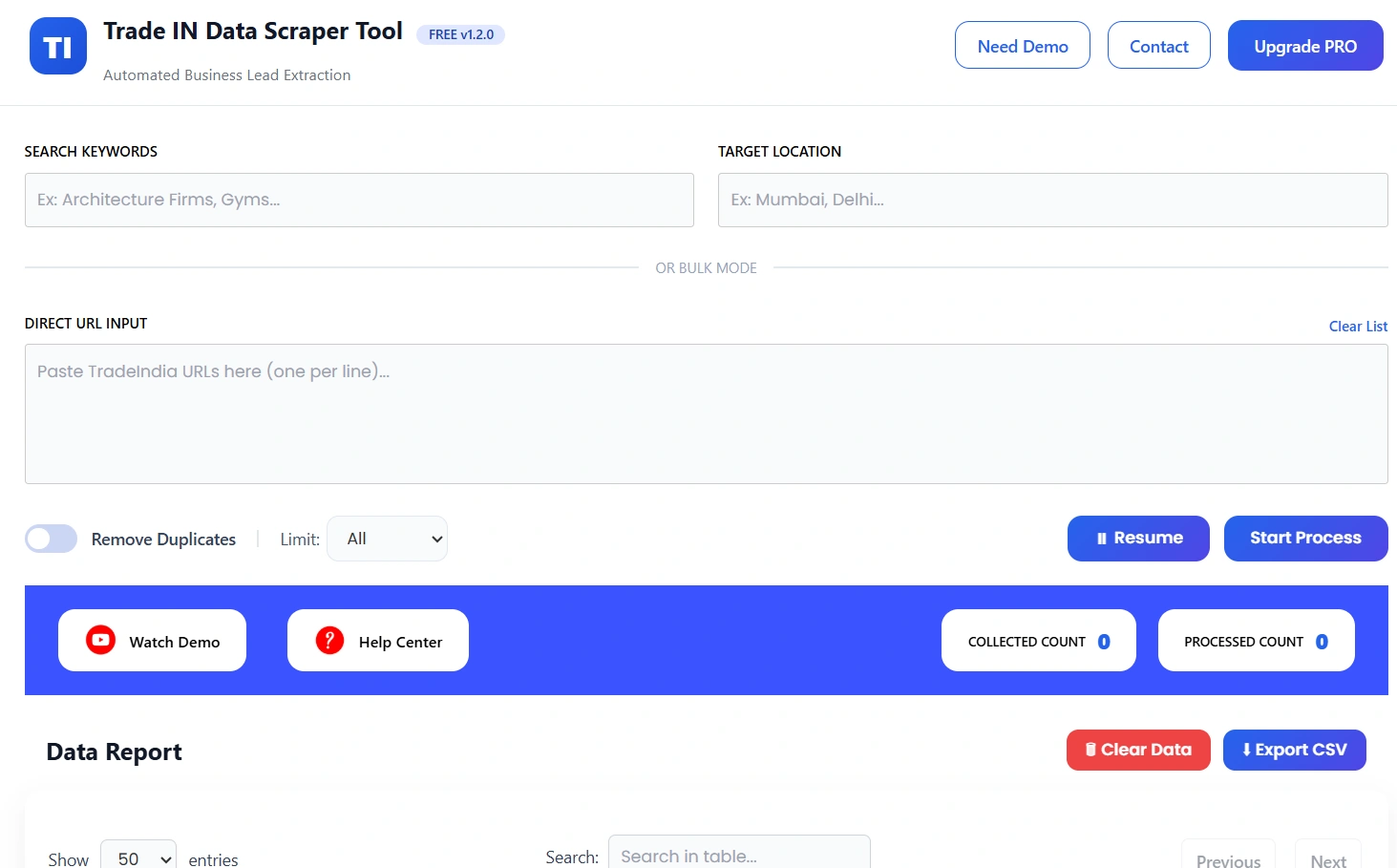The image size is (1397, 868).
Task: Click the Paste TradeIndia URLs text area
Action: tap(706, 413)
